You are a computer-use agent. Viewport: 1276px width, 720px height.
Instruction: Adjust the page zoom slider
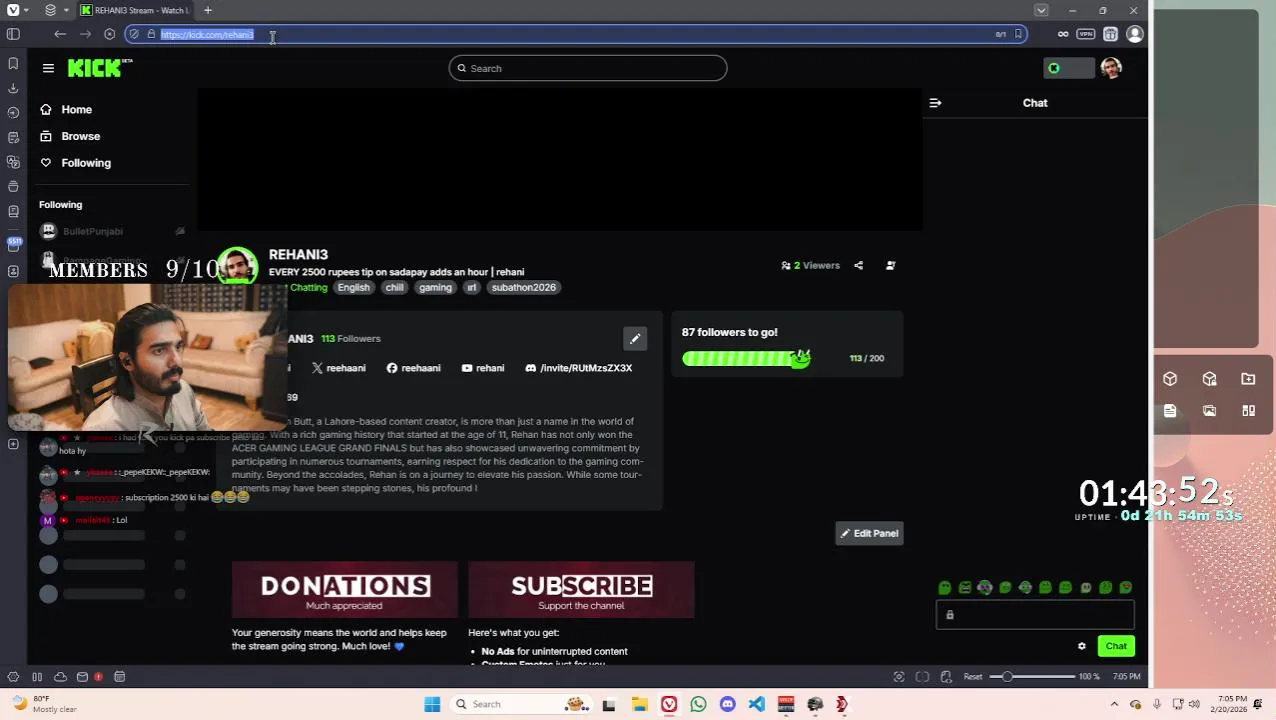(x=1032, y=677)
